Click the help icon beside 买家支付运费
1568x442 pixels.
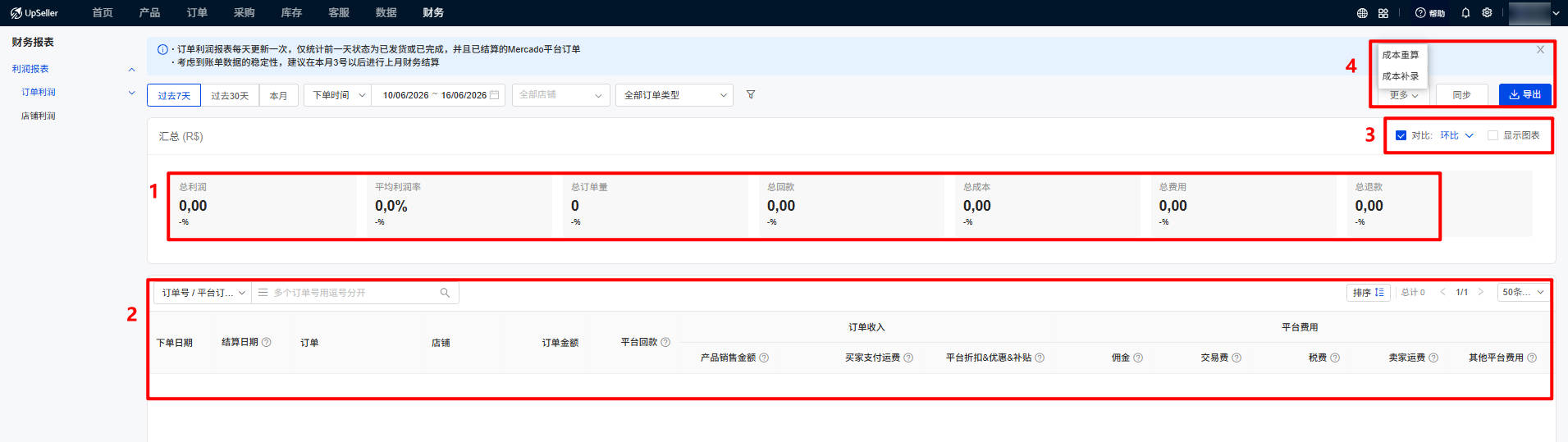908,358
